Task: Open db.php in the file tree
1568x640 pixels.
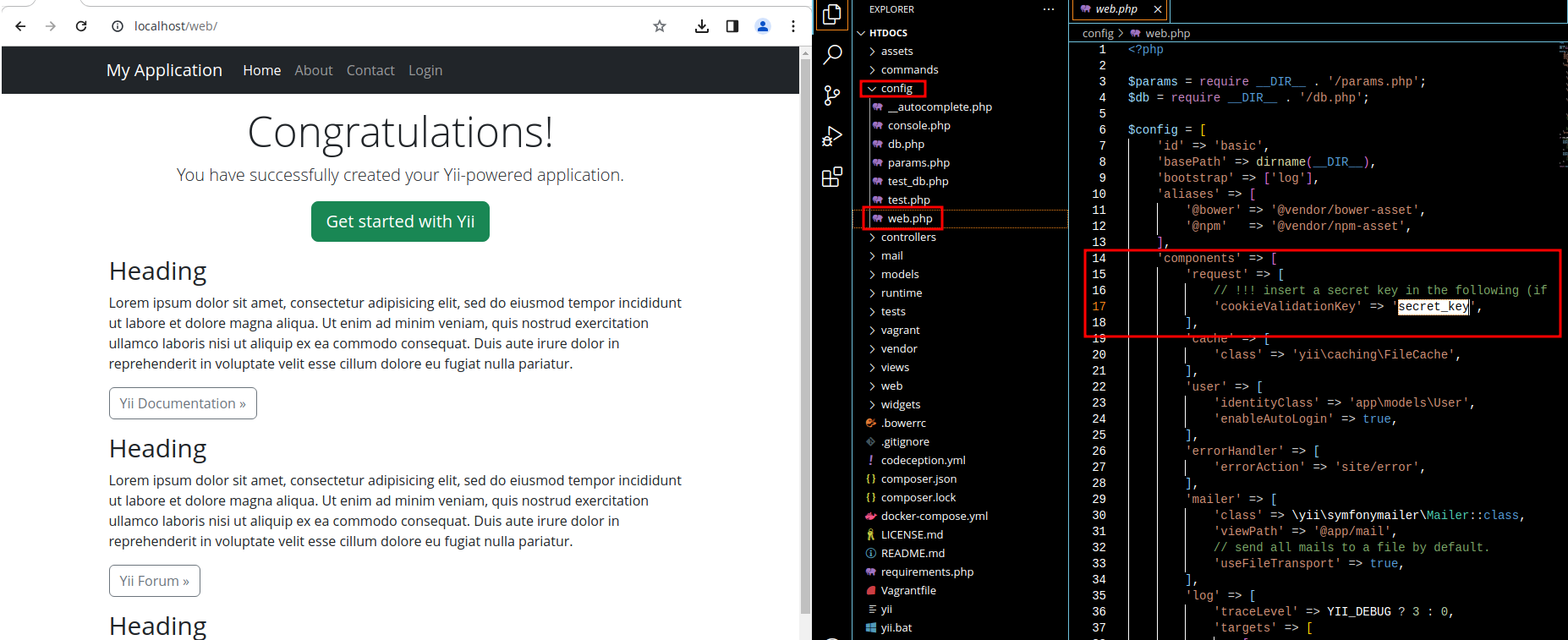Action: (906, 144)
